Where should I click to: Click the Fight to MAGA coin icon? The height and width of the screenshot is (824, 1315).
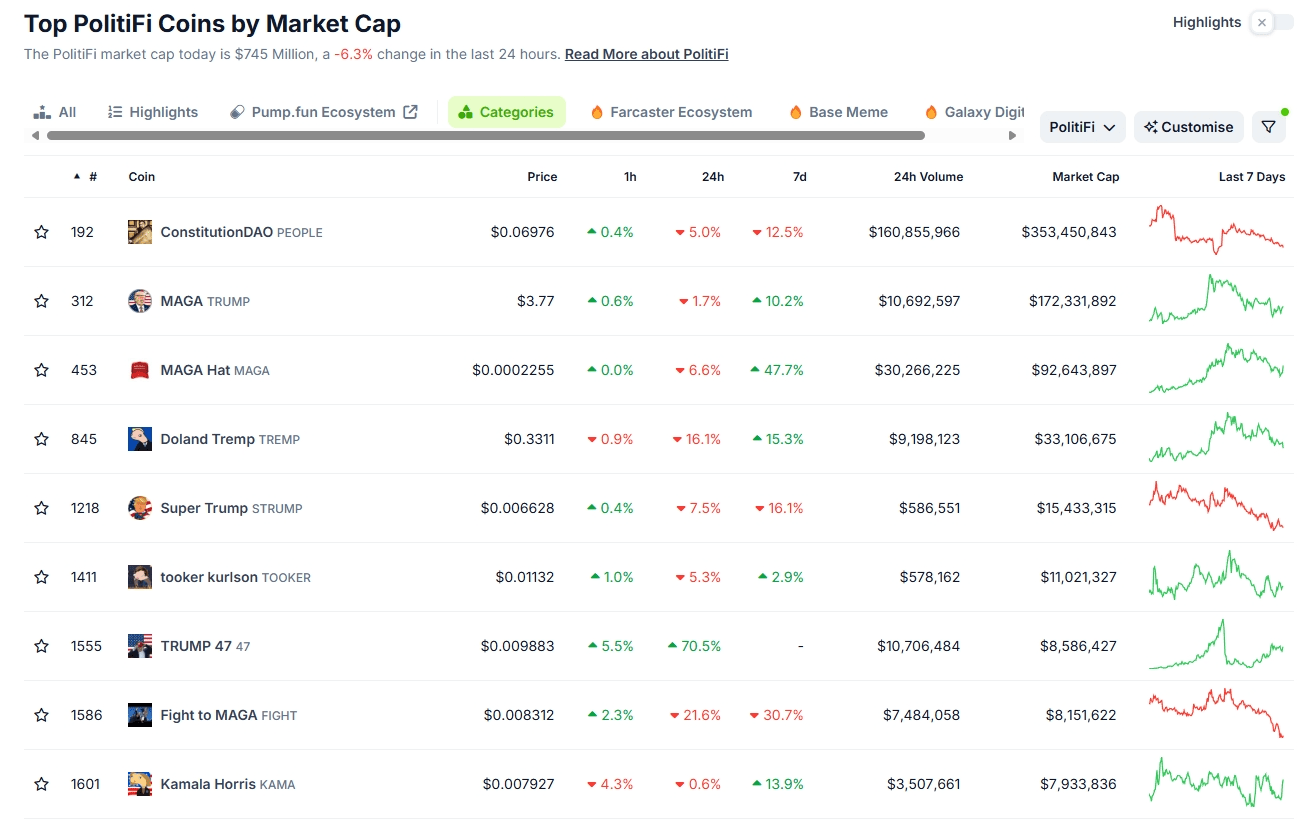[140, 715]
